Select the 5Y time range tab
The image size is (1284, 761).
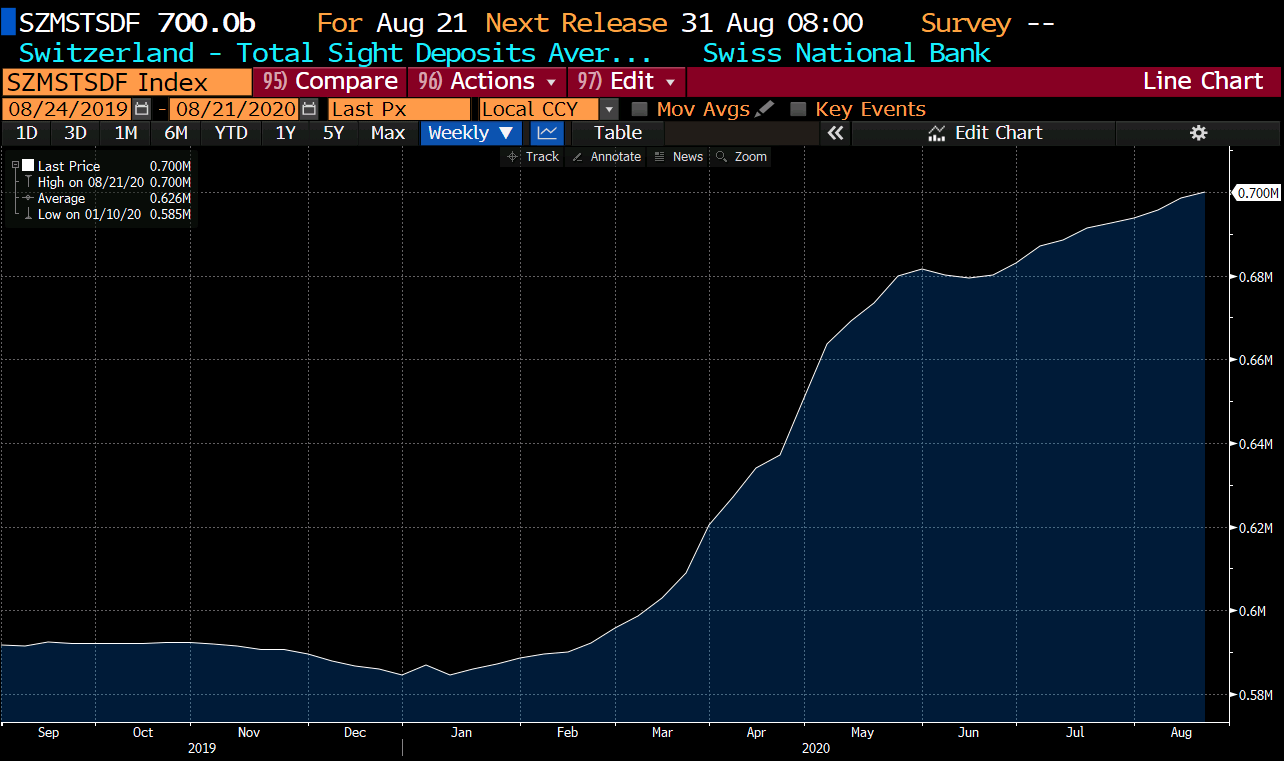point(334,133)
